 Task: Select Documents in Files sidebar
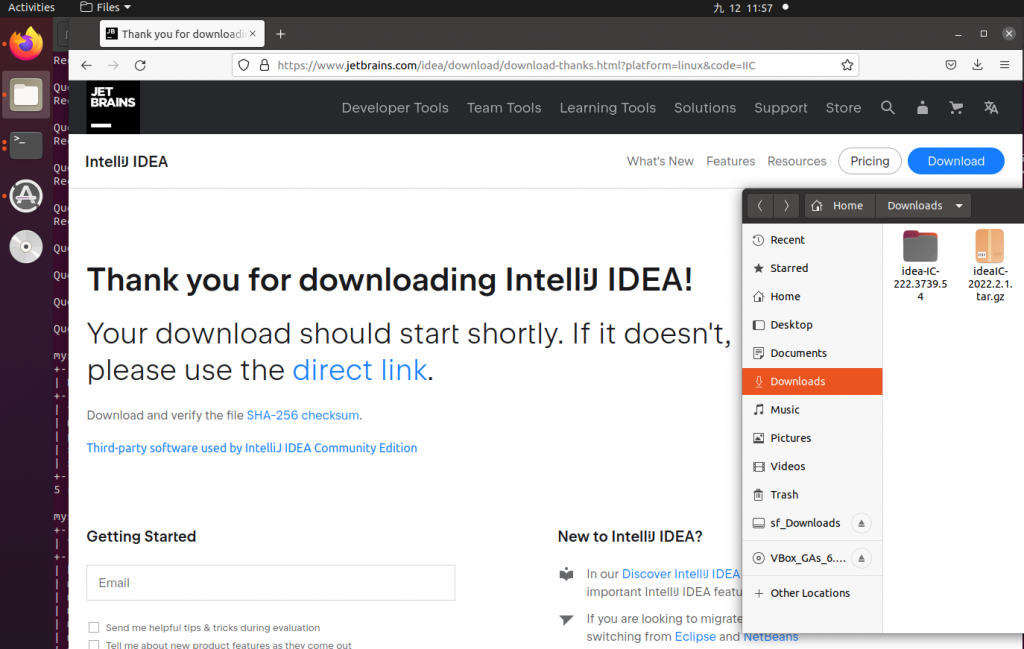click(x=812, y=353)
